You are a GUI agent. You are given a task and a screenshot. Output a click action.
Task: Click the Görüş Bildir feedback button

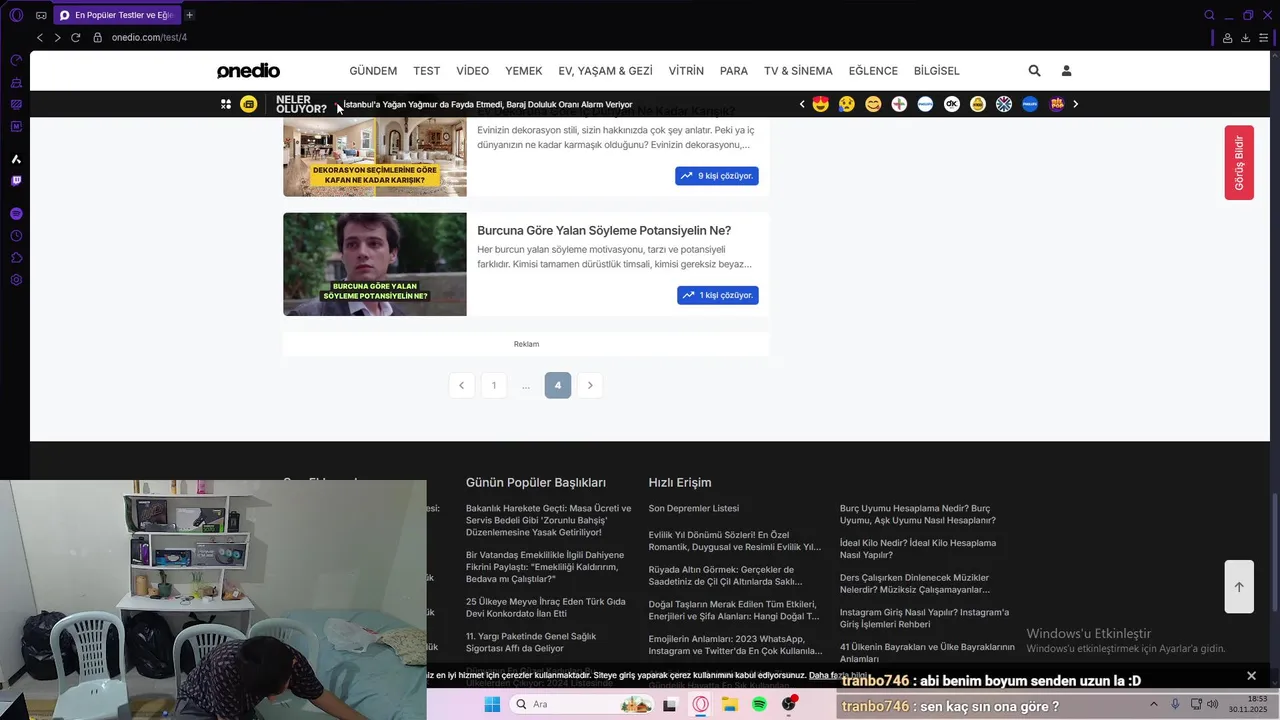click(x=1239, y=162)
